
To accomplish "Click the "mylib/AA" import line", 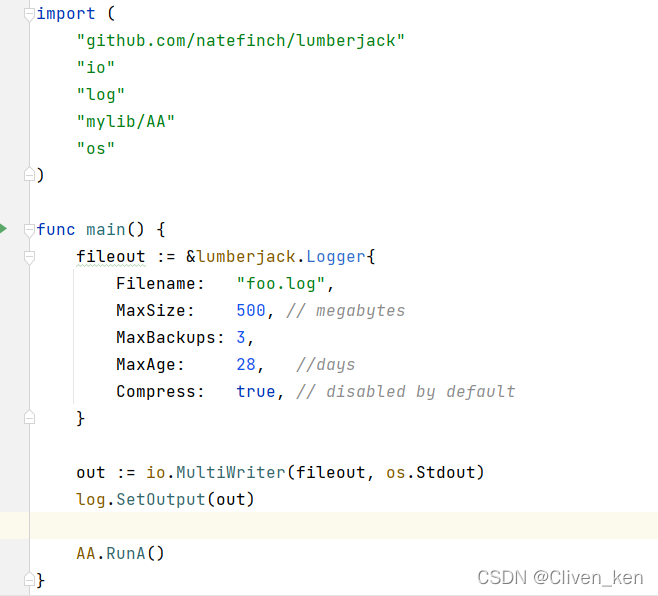I will pos(125,122).
